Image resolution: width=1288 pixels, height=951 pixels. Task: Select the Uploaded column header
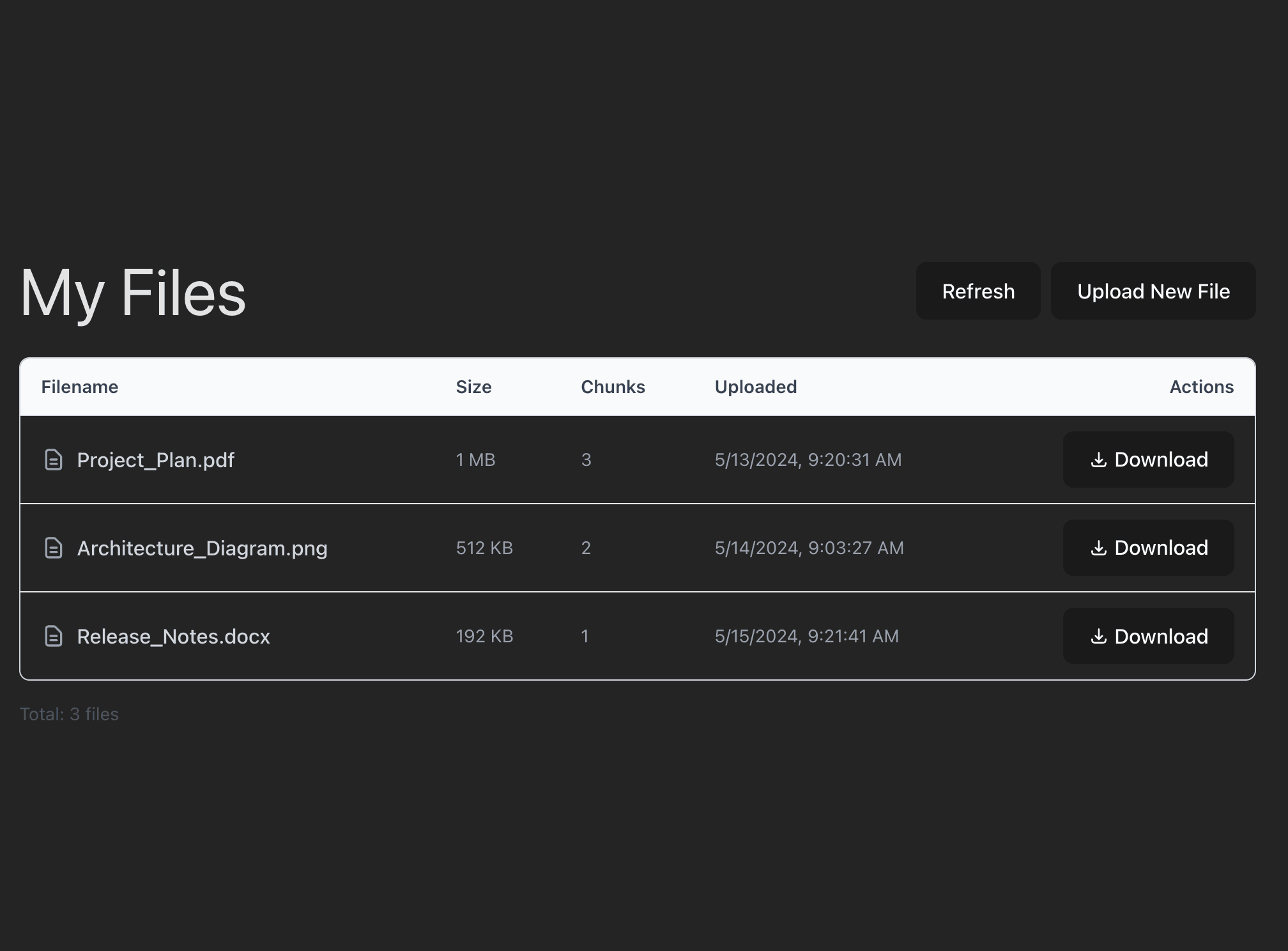(756, 387)
